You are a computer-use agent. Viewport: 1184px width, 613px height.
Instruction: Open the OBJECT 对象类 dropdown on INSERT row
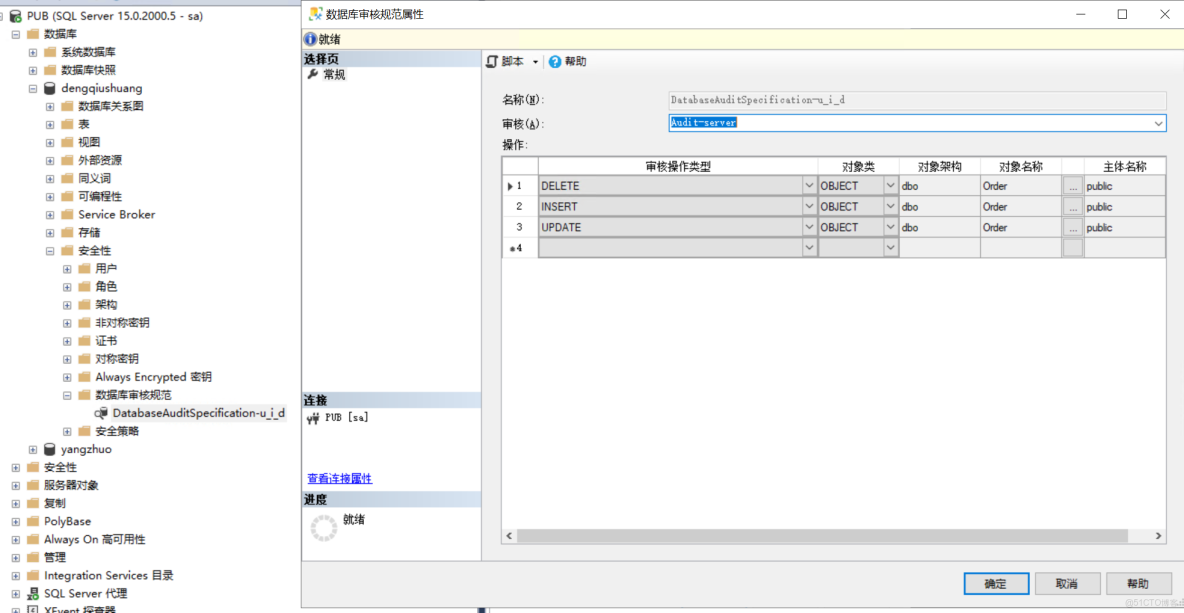[890, 206]
